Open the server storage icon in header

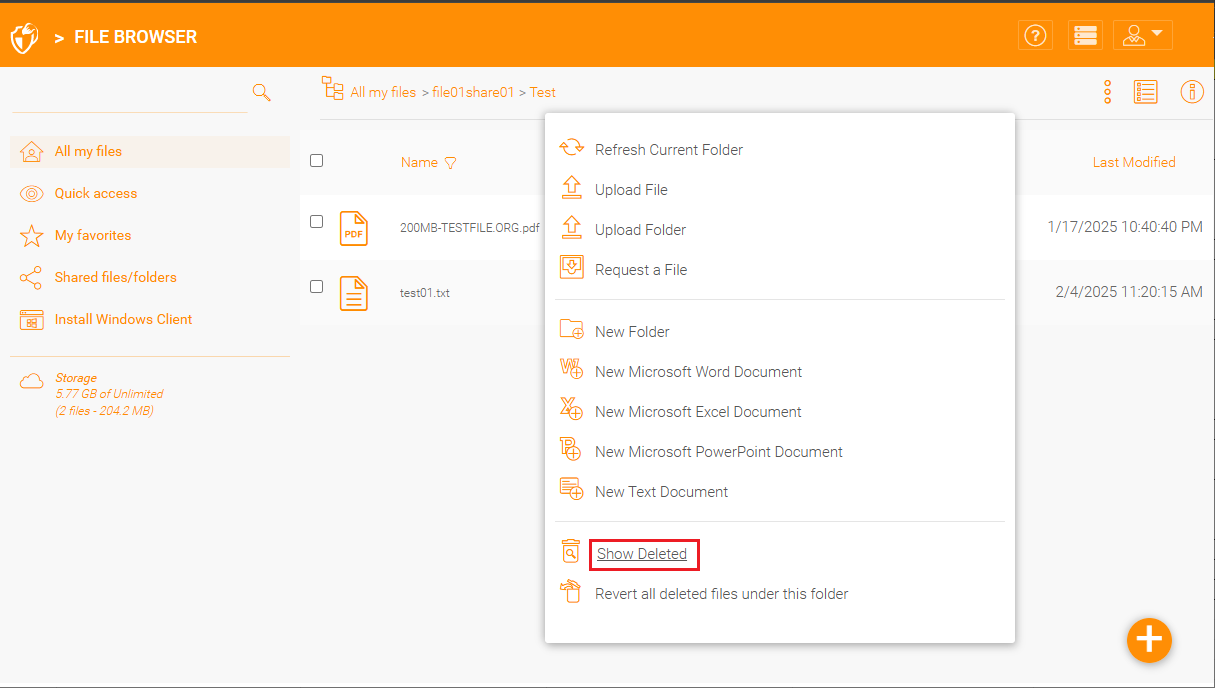[x=1085, y=36]
